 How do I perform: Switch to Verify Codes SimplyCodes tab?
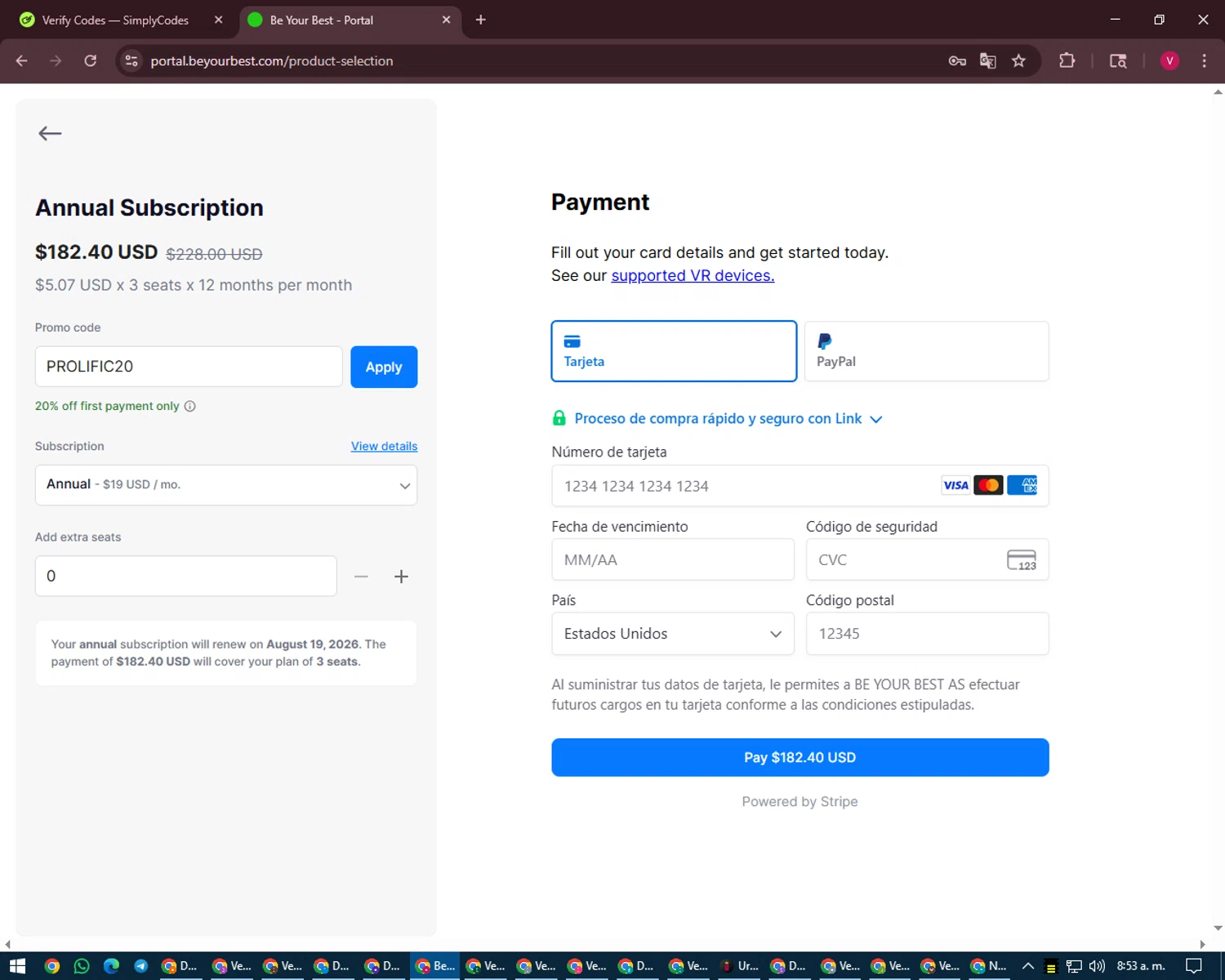coord(114,20)
